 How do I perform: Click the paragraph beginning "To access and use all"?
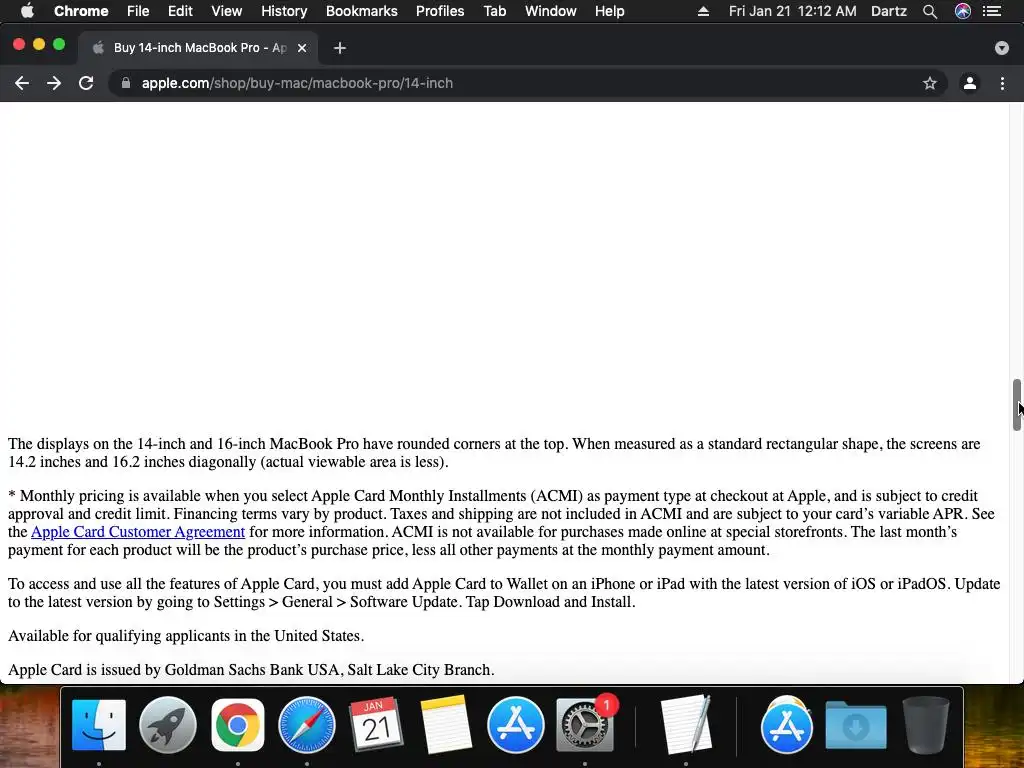[x=504, y=592]
